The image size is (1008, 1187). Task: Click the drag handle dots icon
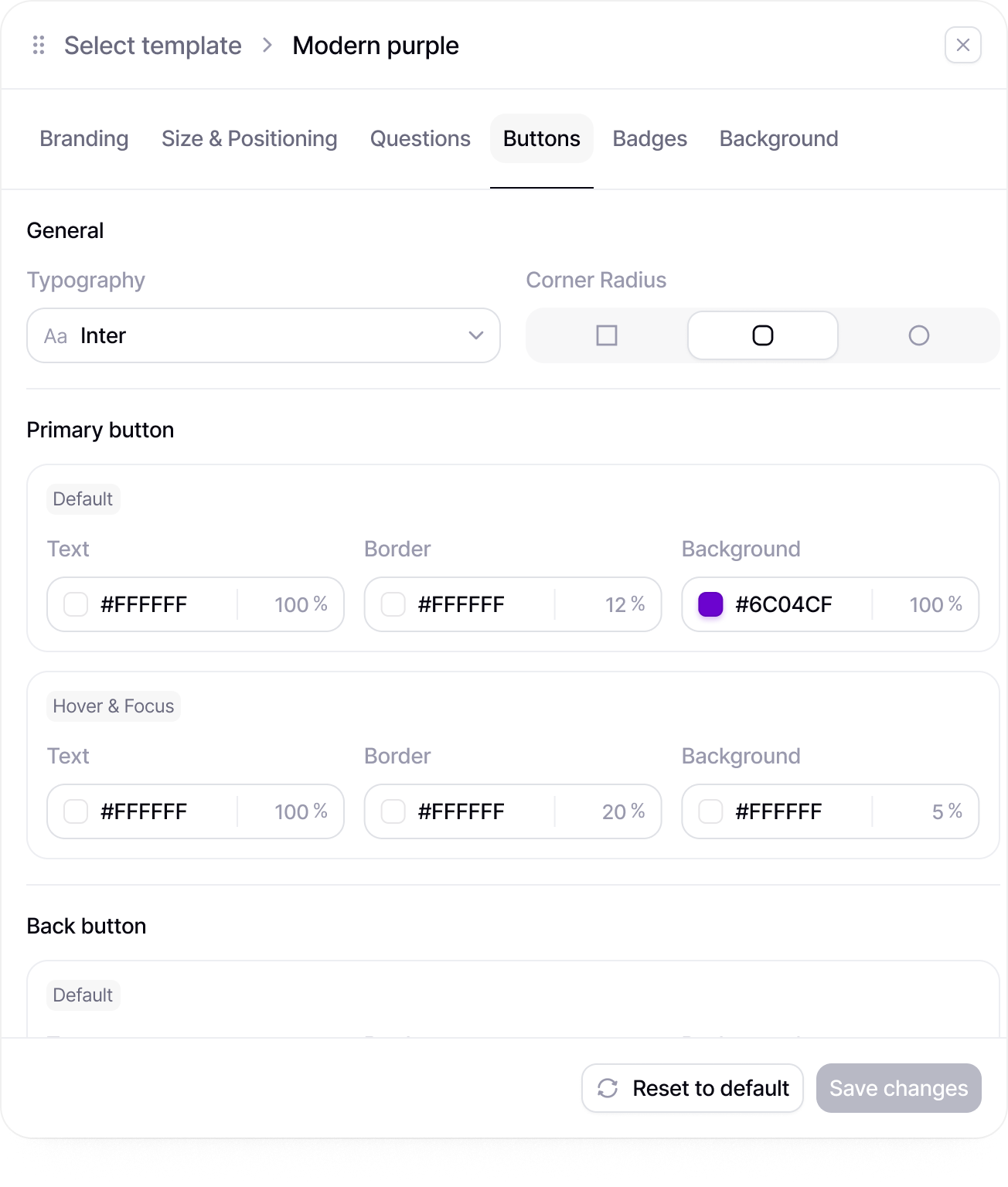click(x=39, y=46)
